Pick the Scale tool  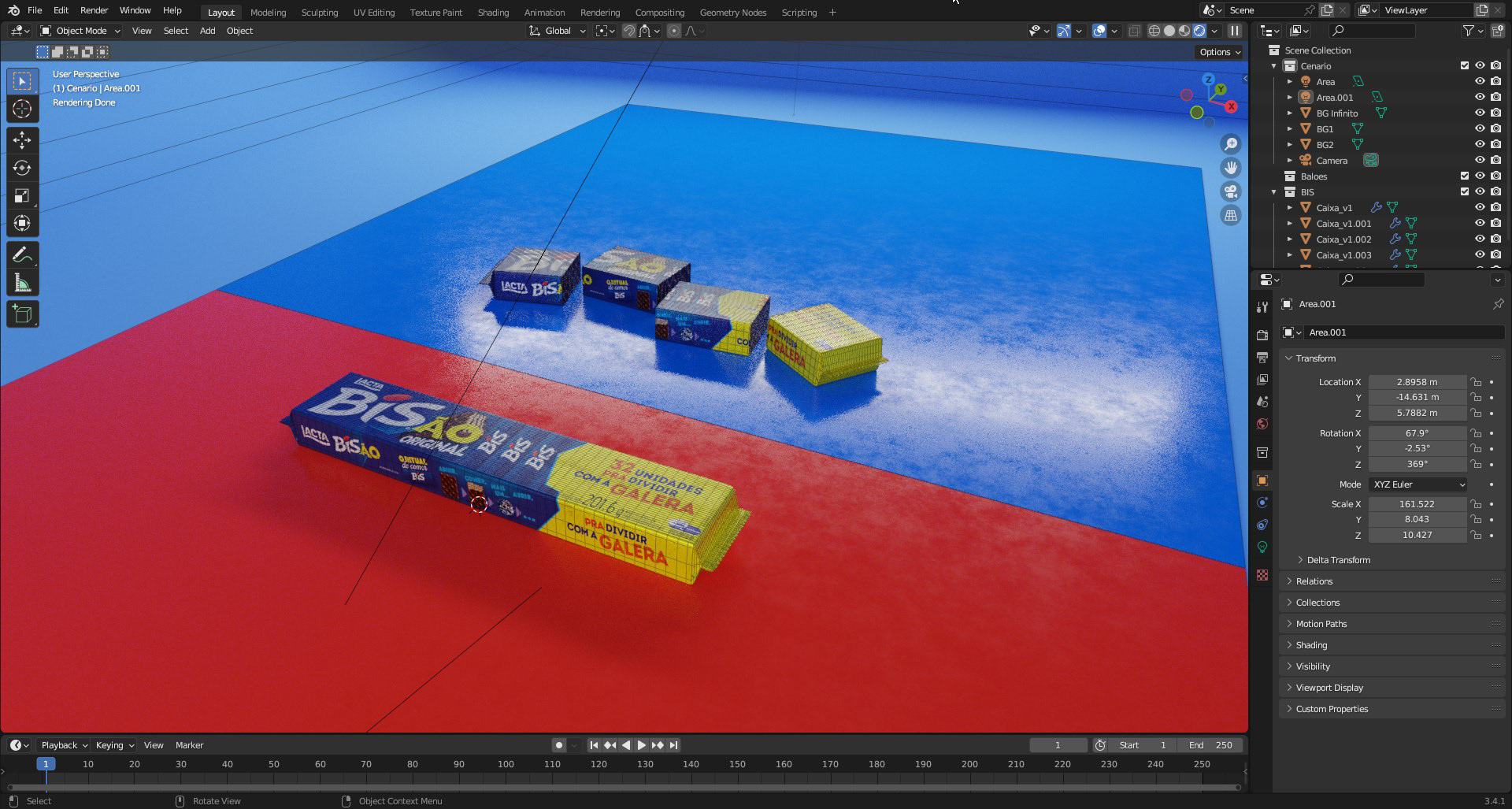coord(22,195)
